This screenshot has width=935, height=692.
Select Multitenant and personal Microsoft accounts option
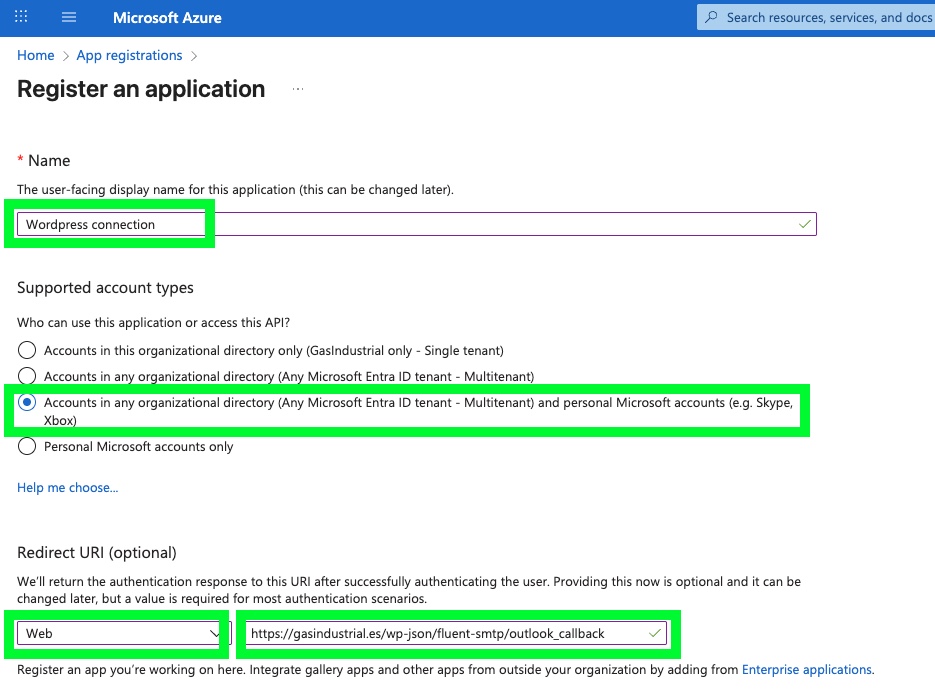27,403
